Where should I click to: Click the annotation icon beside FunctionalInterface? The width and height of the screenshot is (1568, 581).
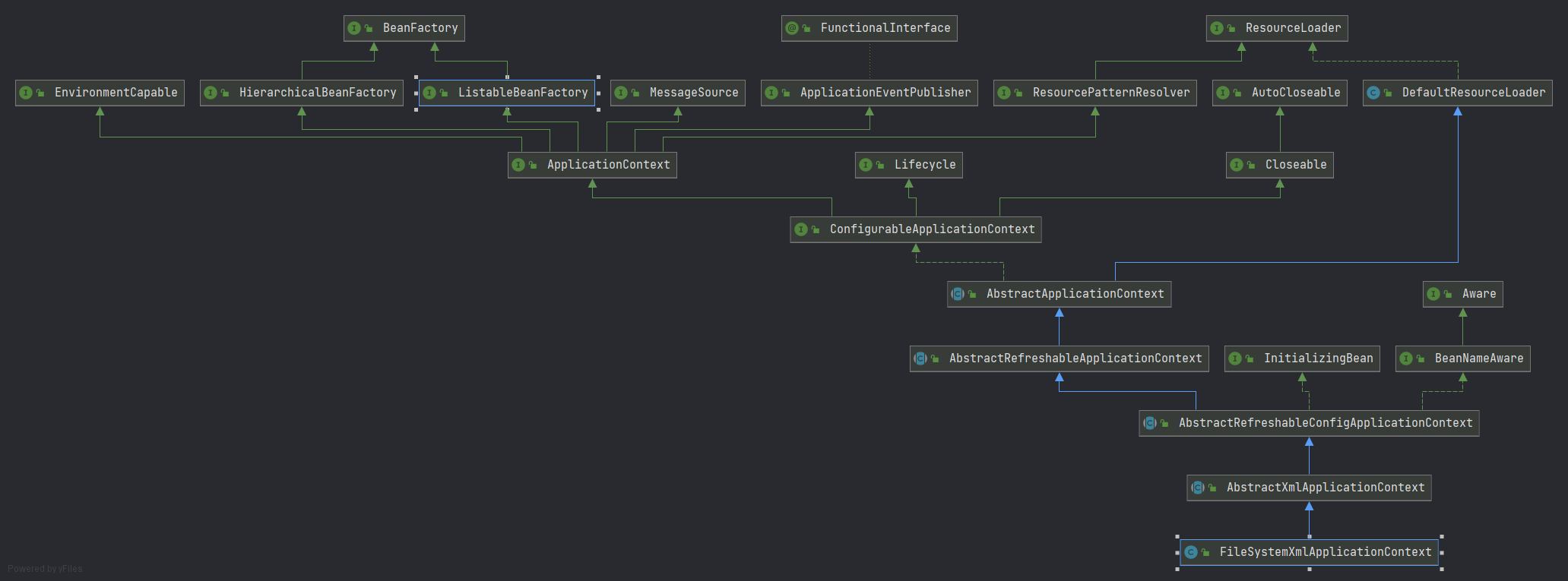coord(792,28)
